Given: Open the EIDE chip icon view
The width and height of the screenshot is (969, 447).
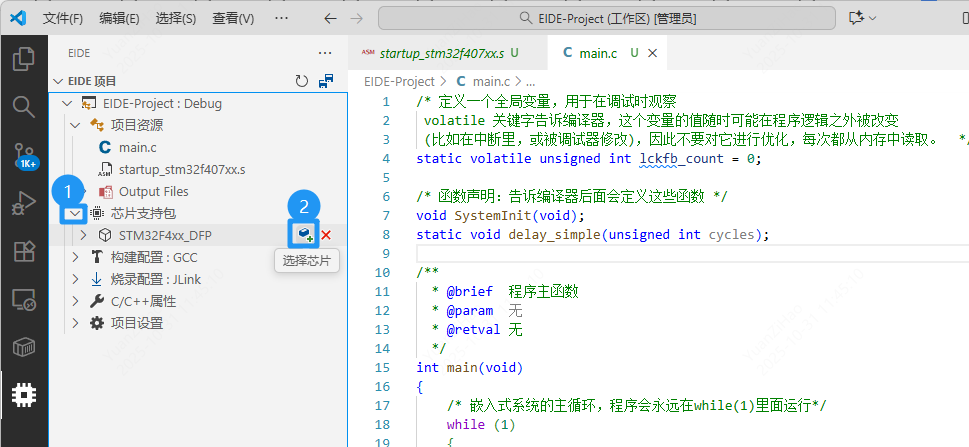Looking at the screenshot, I should 23,393.
